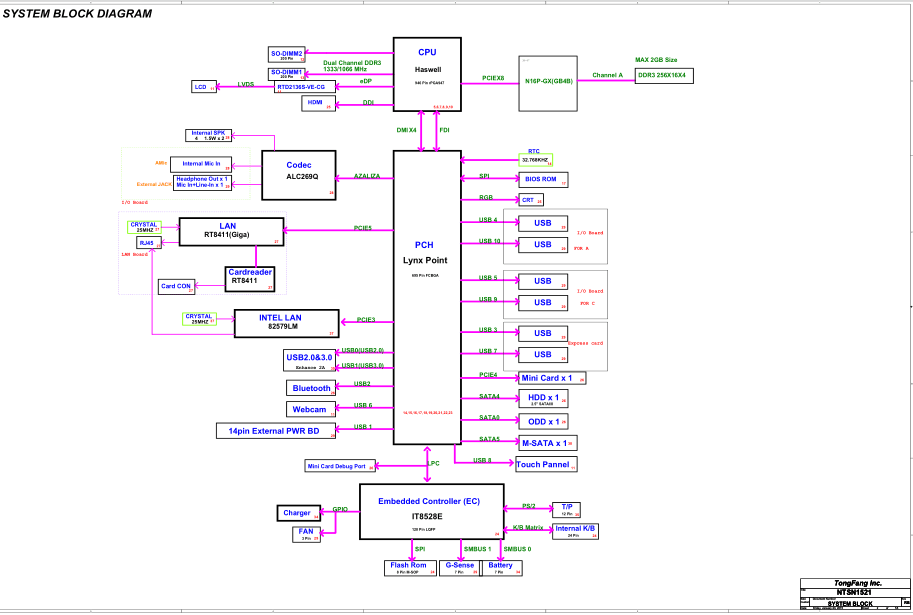Image resolution: width=913 pixels, height=615 pixels.
Task: Select the Bluetooth block
Action: (x=311, y=388)
